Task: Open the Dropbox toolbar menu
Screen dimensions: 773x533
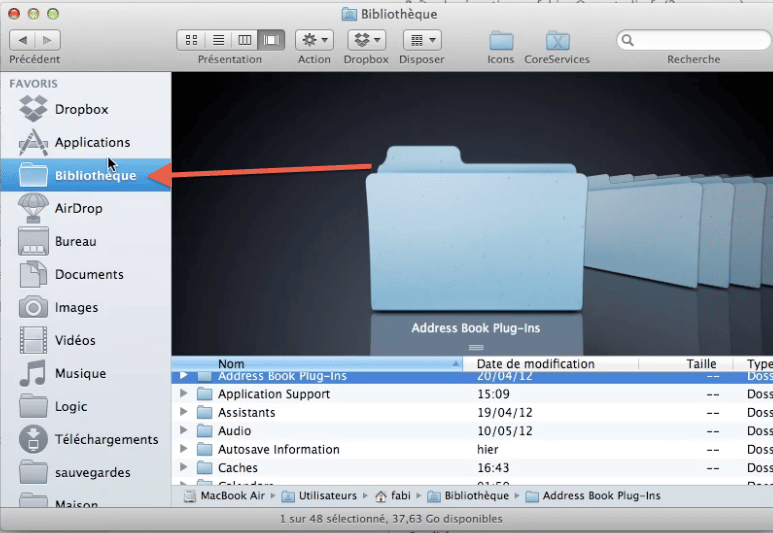Action: coord(366,40)
